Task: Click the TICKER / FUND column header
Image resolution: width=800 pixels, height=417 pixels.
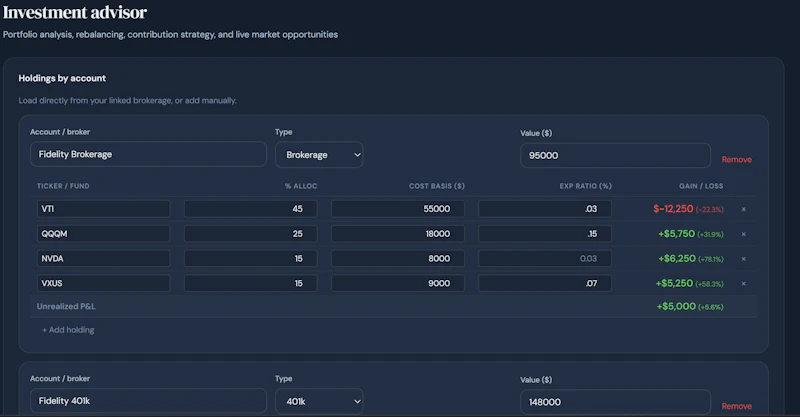Action: (x=63, y=186)
